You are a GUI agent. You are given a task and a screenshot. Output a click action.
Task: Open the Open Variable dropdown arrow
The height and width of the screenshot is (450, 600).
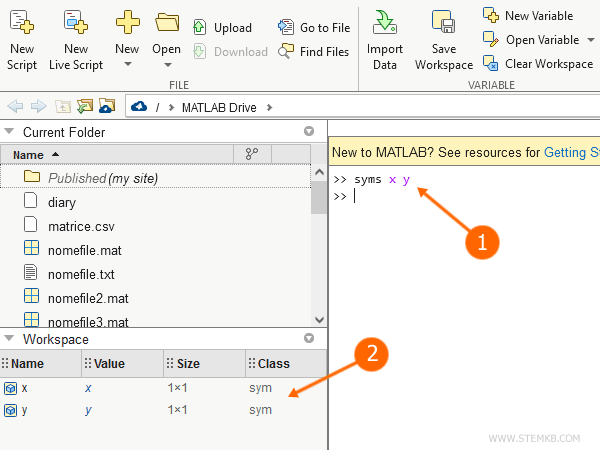tap(587, 40)
